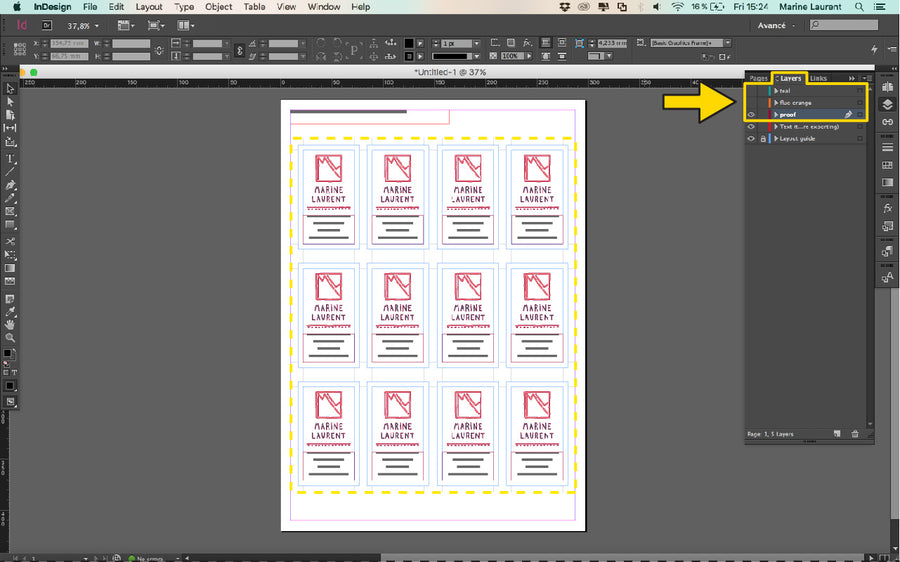Viewport: 900px width, 562px height.
Task: Open the File menu
Action: point(90,7)
